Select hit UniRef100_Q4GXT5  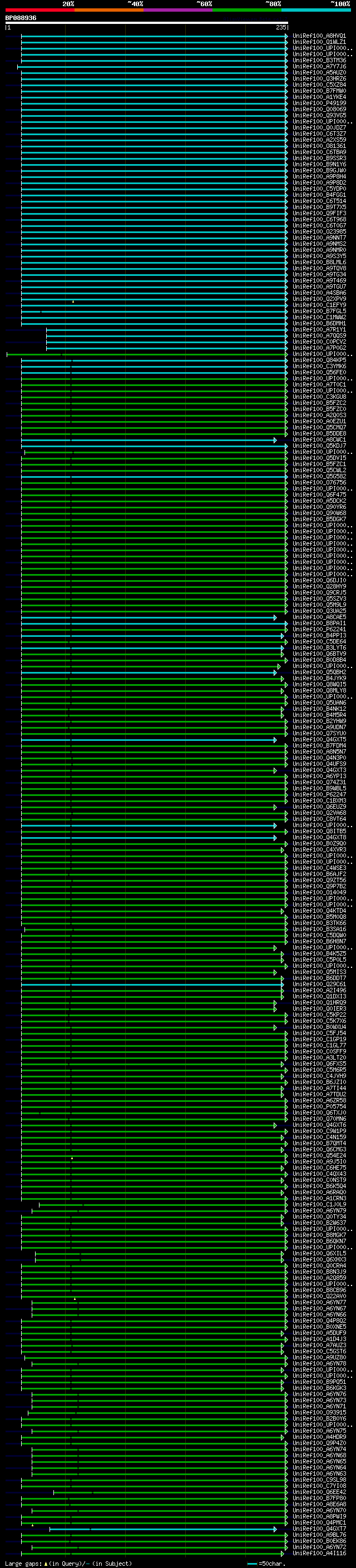(x=319, y=740)
